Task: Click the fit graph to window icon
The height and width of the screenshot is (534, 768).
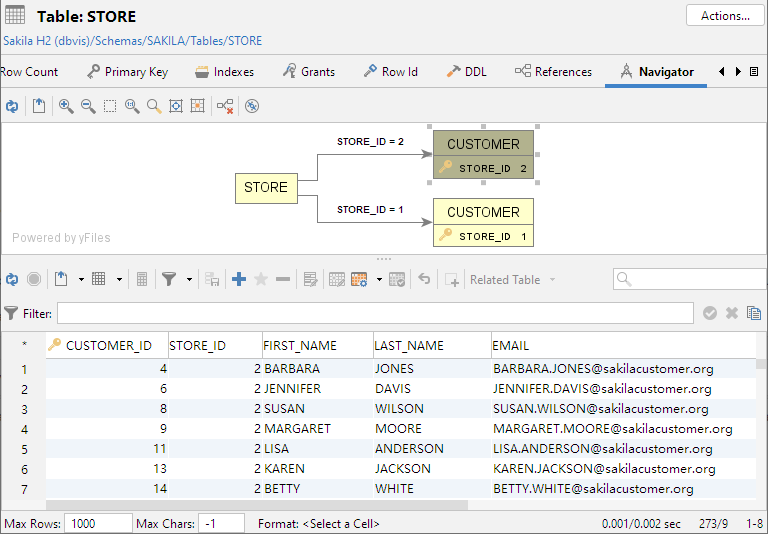Action: (x=176, y=106)
